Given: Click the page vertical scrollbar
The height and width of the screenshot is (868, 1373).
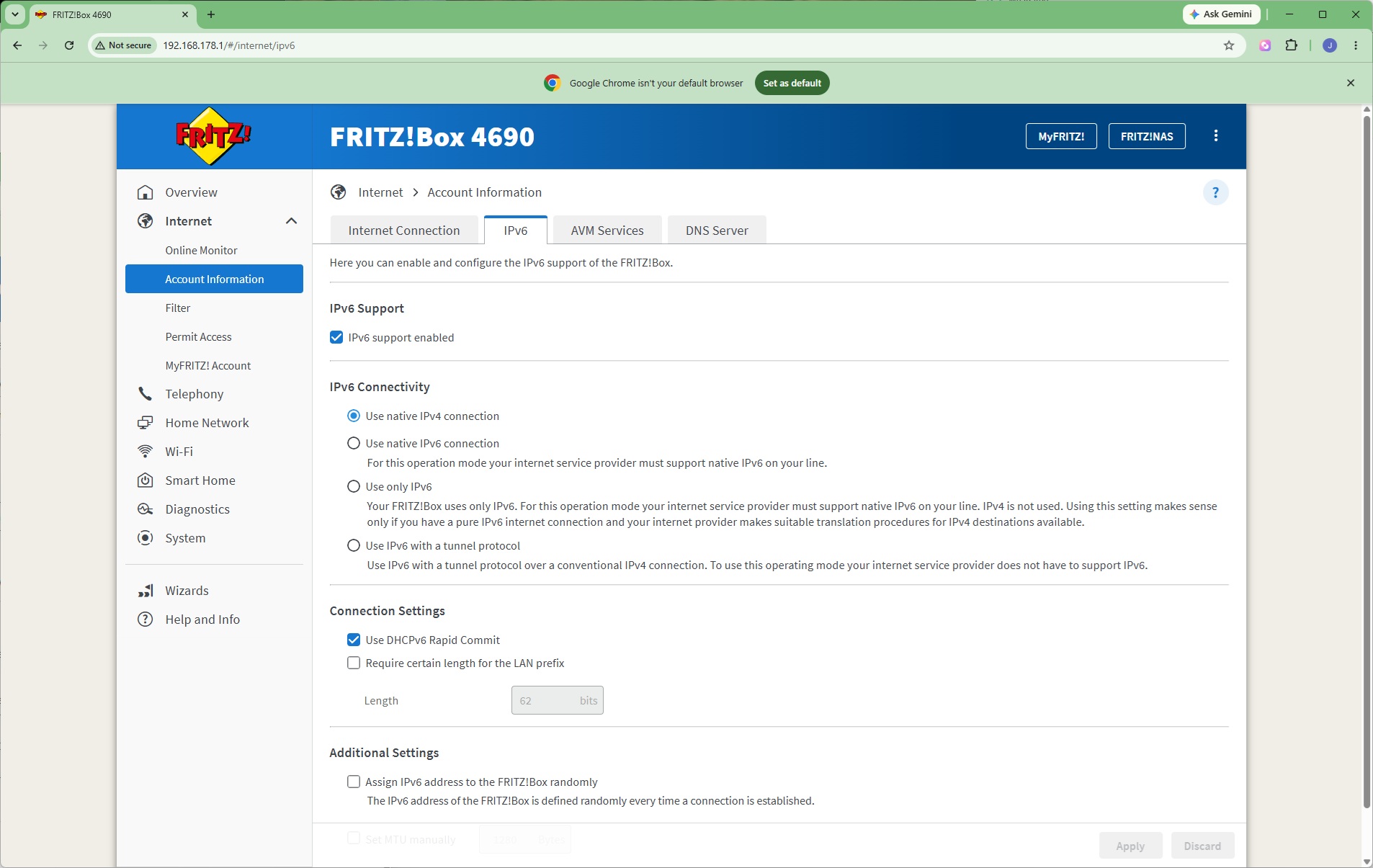Looking at the screenshot, I should tap(1367, 461).
